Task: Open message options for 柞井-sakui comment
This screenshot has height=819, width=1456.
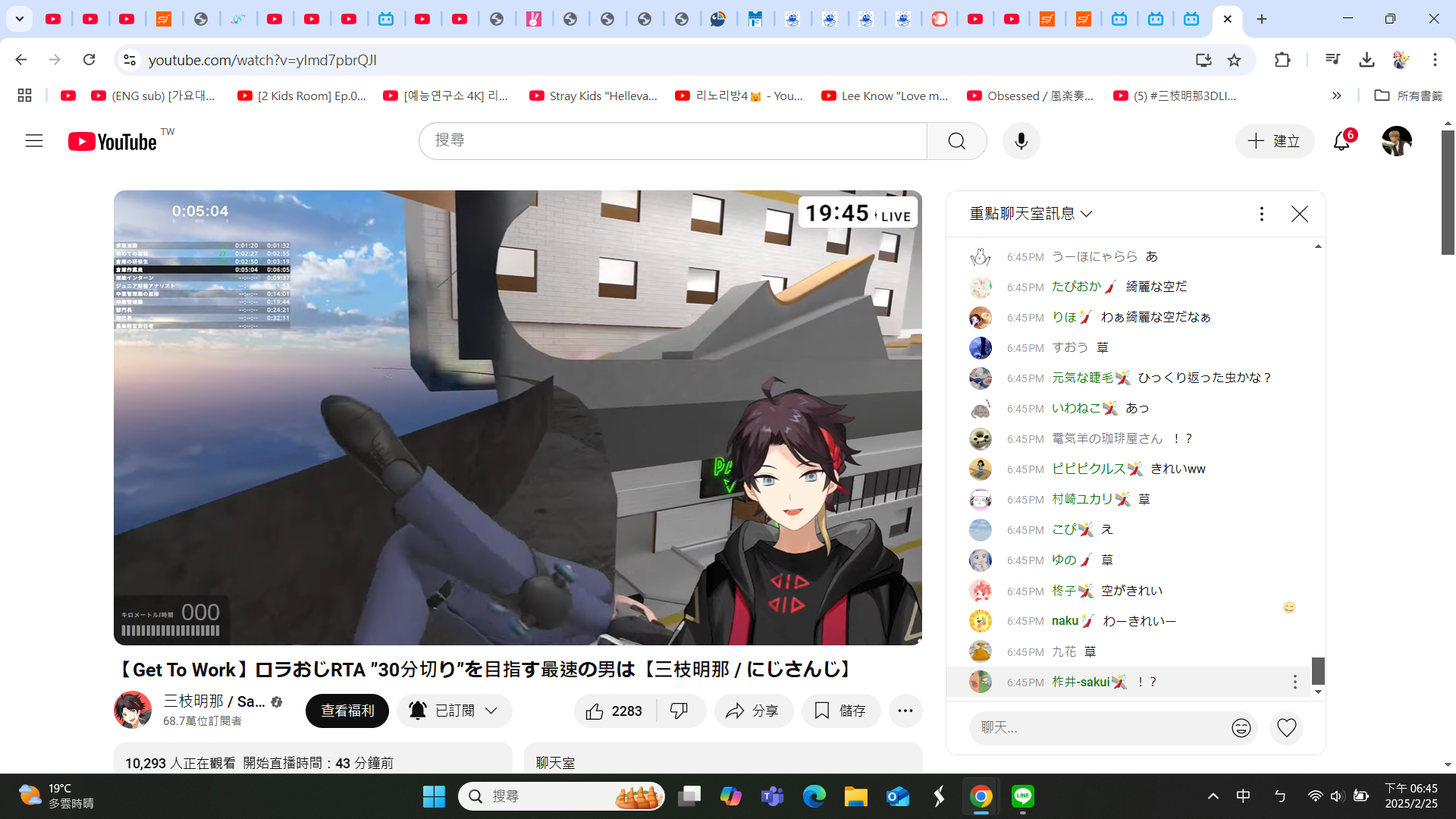Action: (x=1295, y=682)
